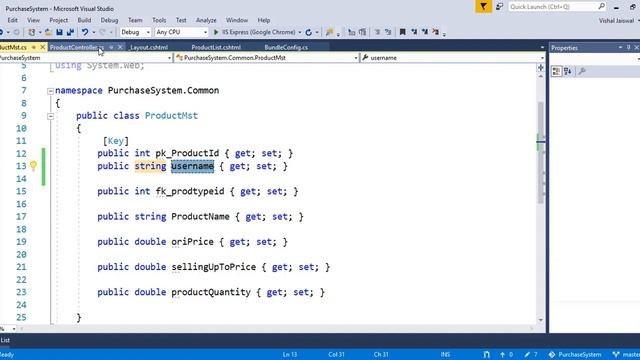
Task: Click the master branch in status bar
Action: [x=627, y=355]
